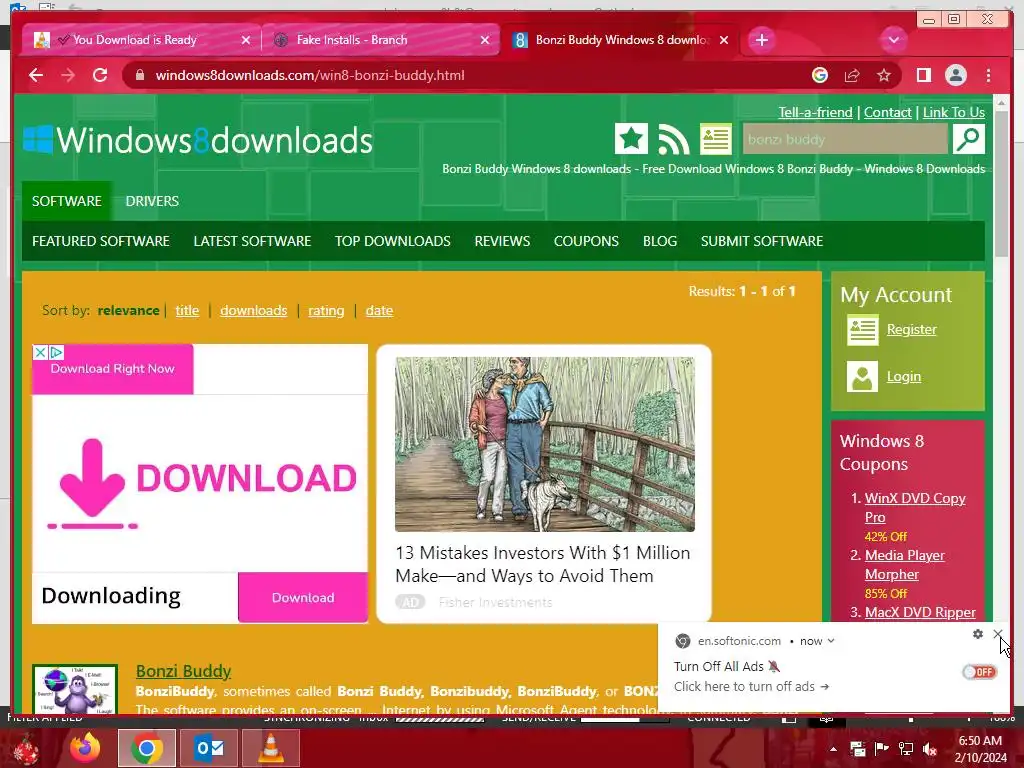The width and height of the screenshot is (1024, 768).
Task: Sort results by date
Action: [x=379, y=310]
